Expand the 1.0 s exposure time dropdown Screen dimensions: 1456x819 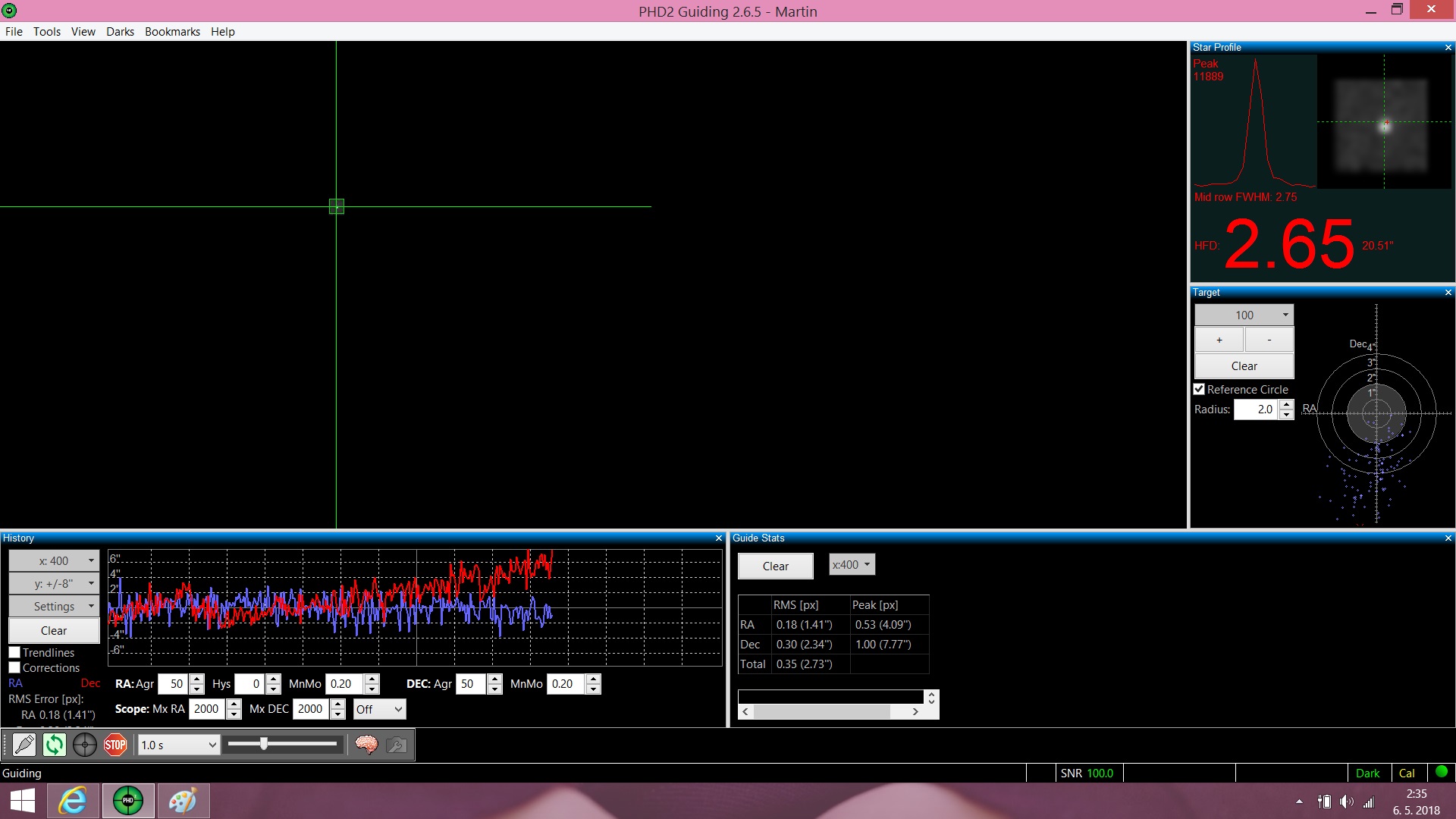click(x=179, y=745)
